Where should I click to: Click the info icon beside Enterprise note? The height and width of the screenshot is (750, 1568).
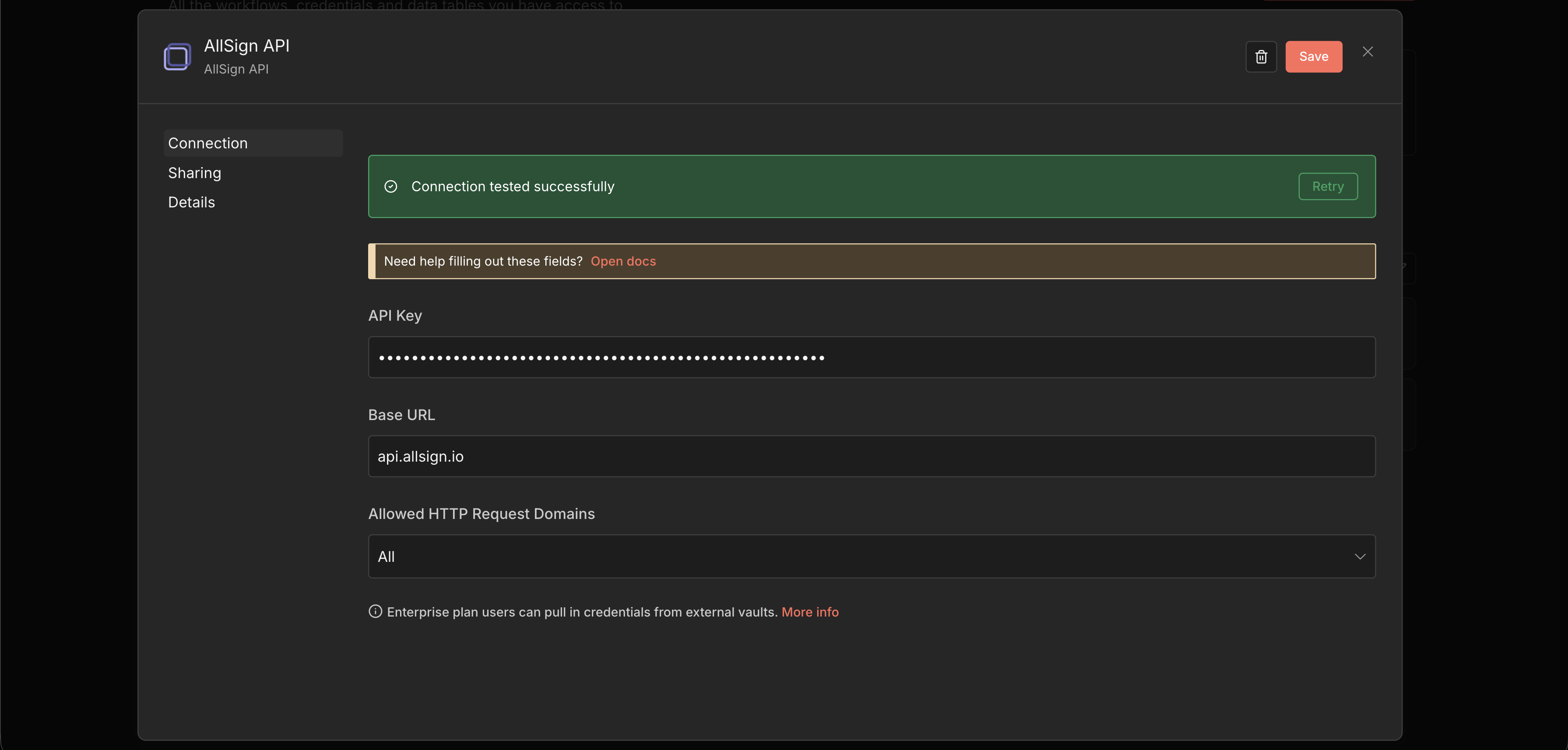375,611
